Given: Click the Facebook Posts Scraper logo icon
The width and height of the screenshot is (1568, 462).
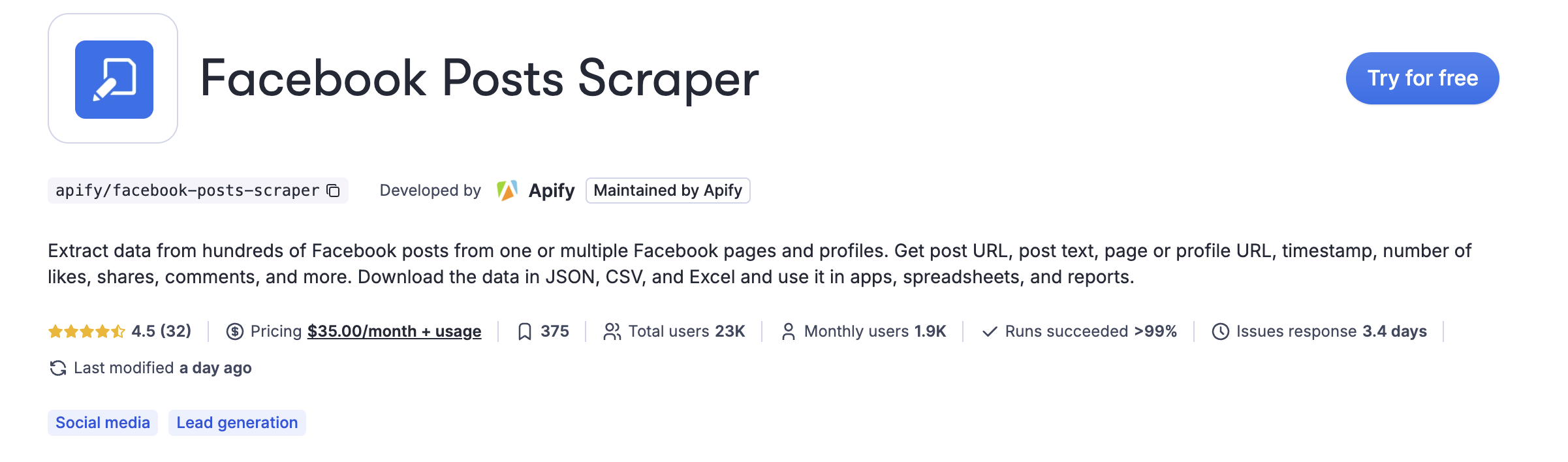Looking at the screenshot, I should click(x=114, y=79).
